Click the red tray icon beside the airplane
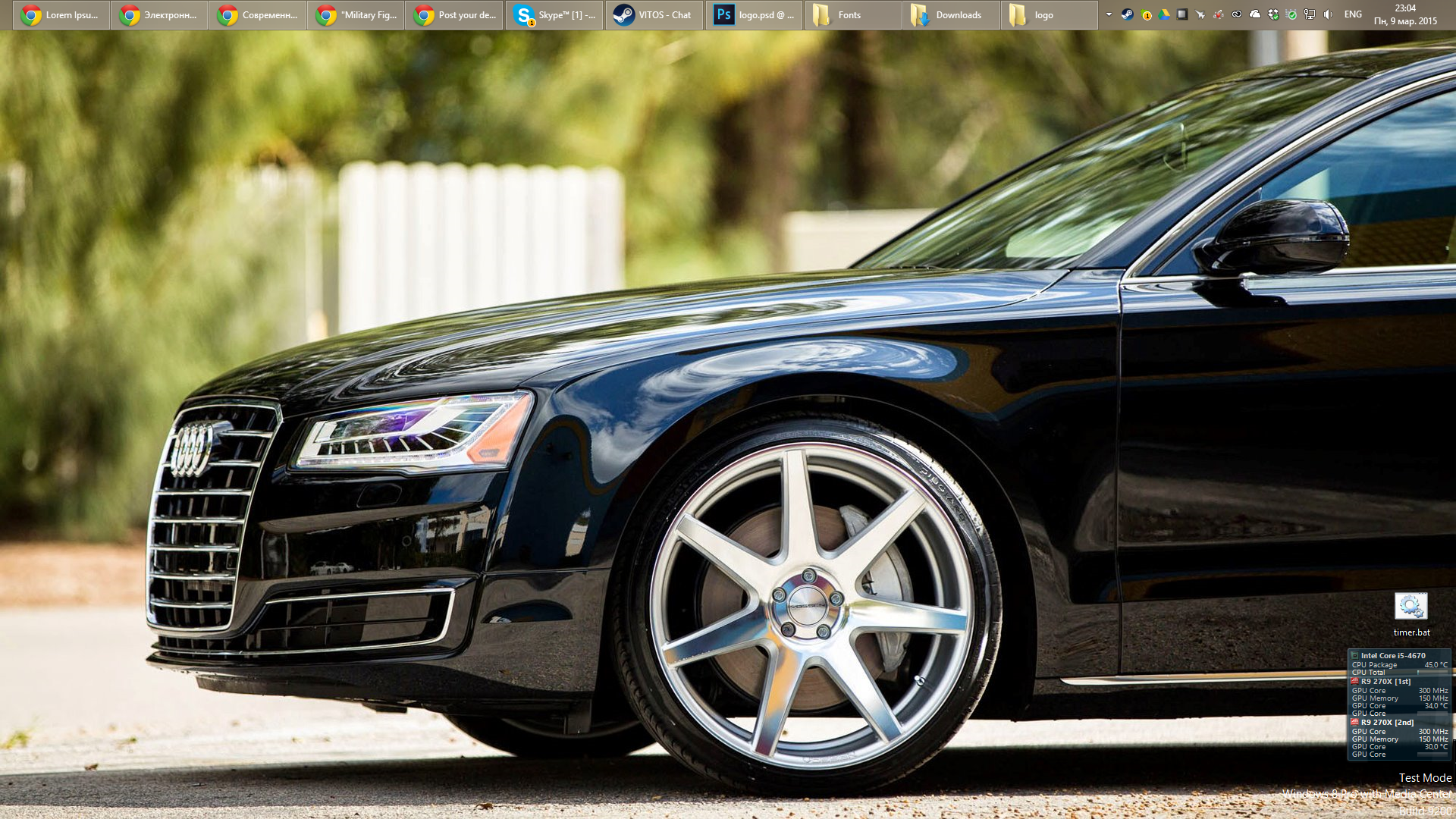1456x819 pixels. tap(1219, 14)
